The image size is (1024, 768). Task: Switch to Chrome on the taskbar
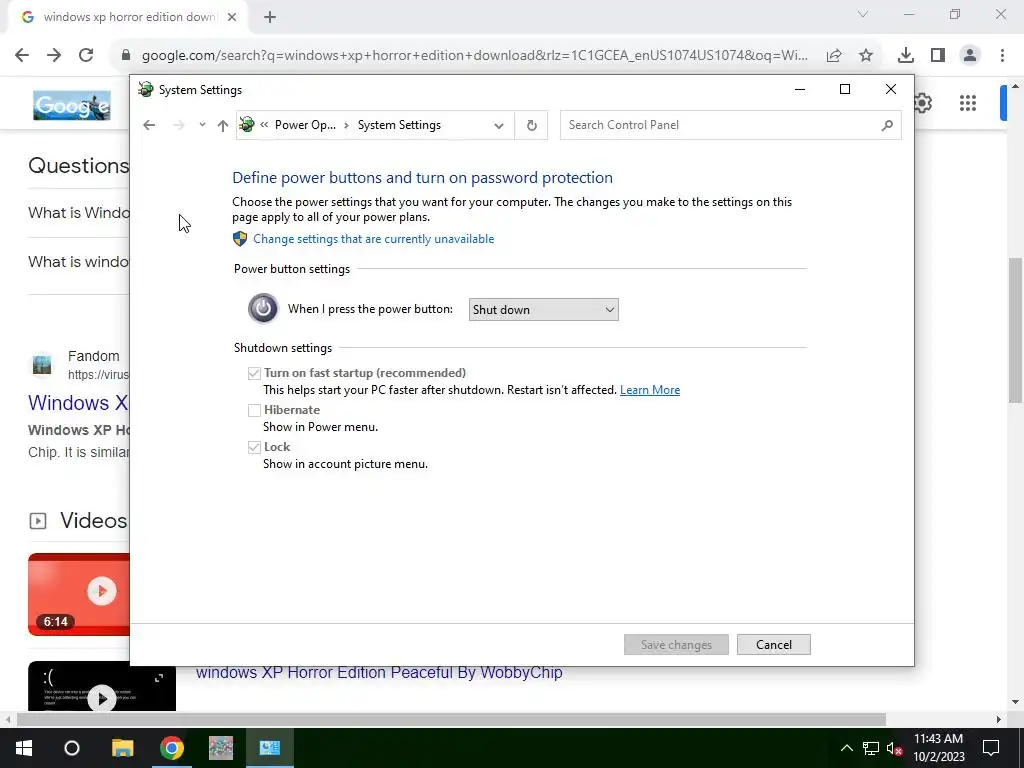pyautogui.click(x=172, y=748)
